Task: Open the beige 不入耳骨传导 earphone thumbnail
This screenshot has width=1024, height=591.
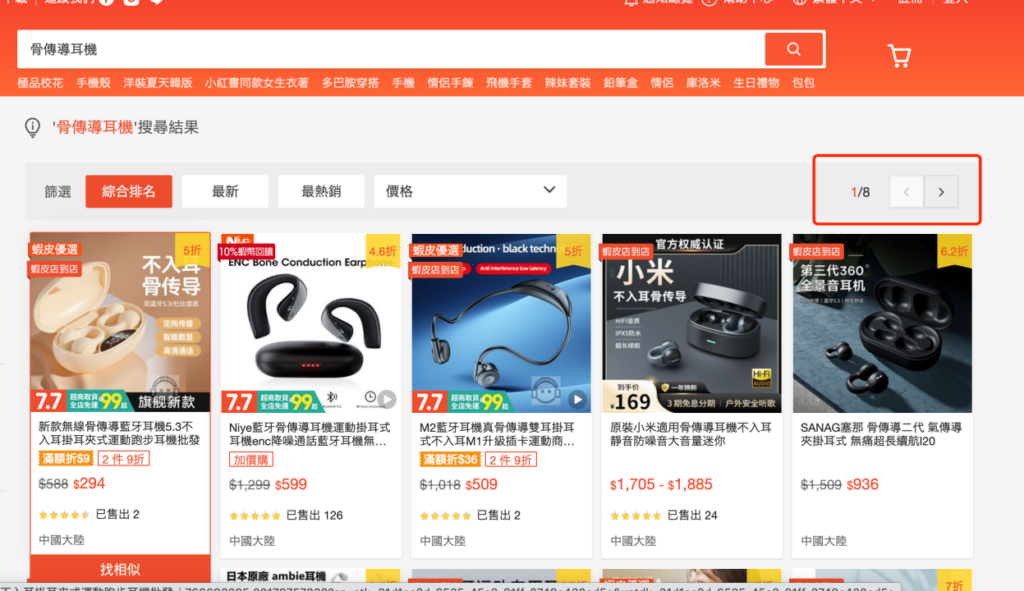Action: (120, 323)
